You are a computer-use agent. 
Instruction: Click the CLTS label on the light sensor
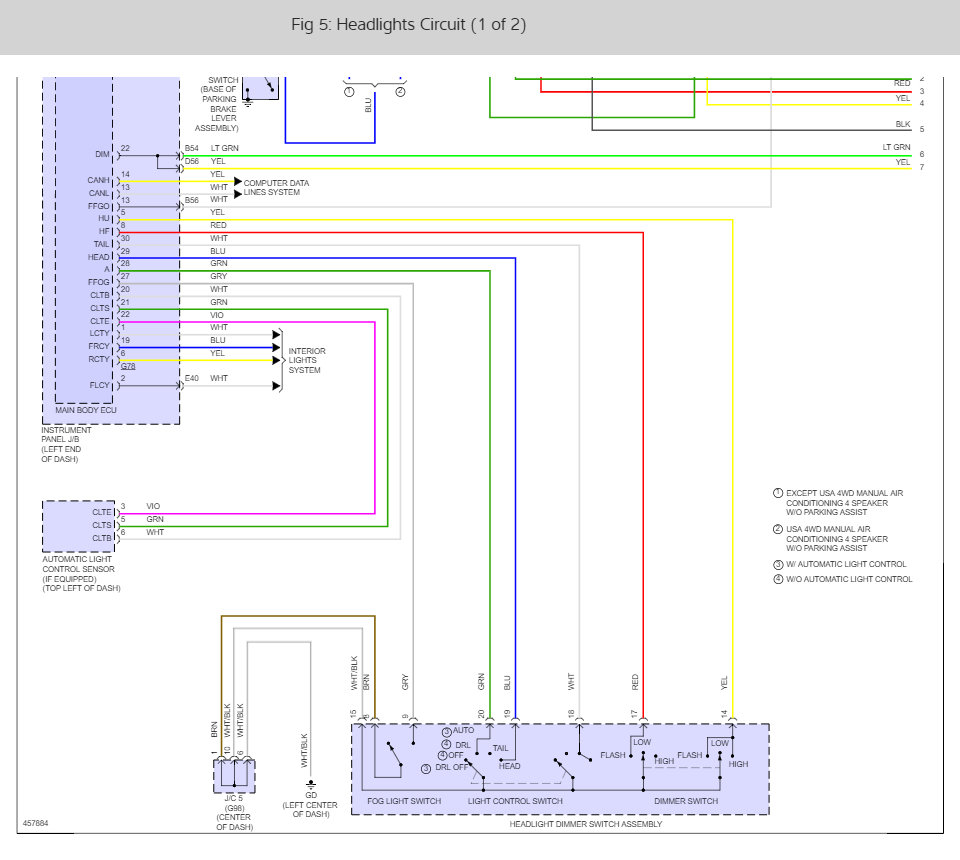(102, 525)
